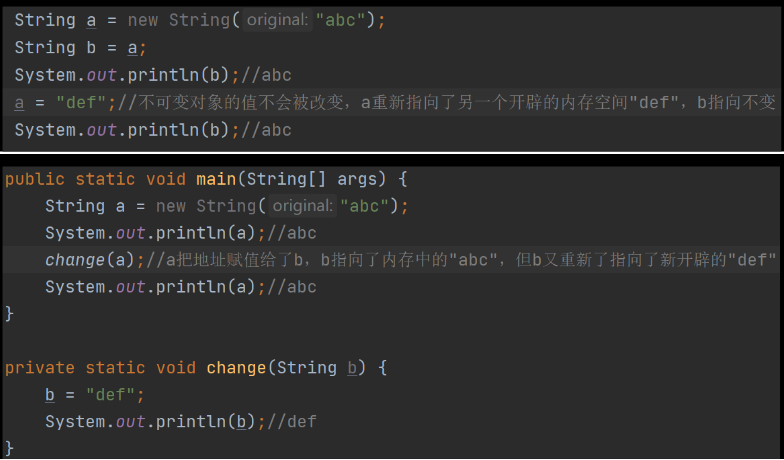Screen dimensions: 784x460
Task: Click the main method name
Action: coord(216,179)
